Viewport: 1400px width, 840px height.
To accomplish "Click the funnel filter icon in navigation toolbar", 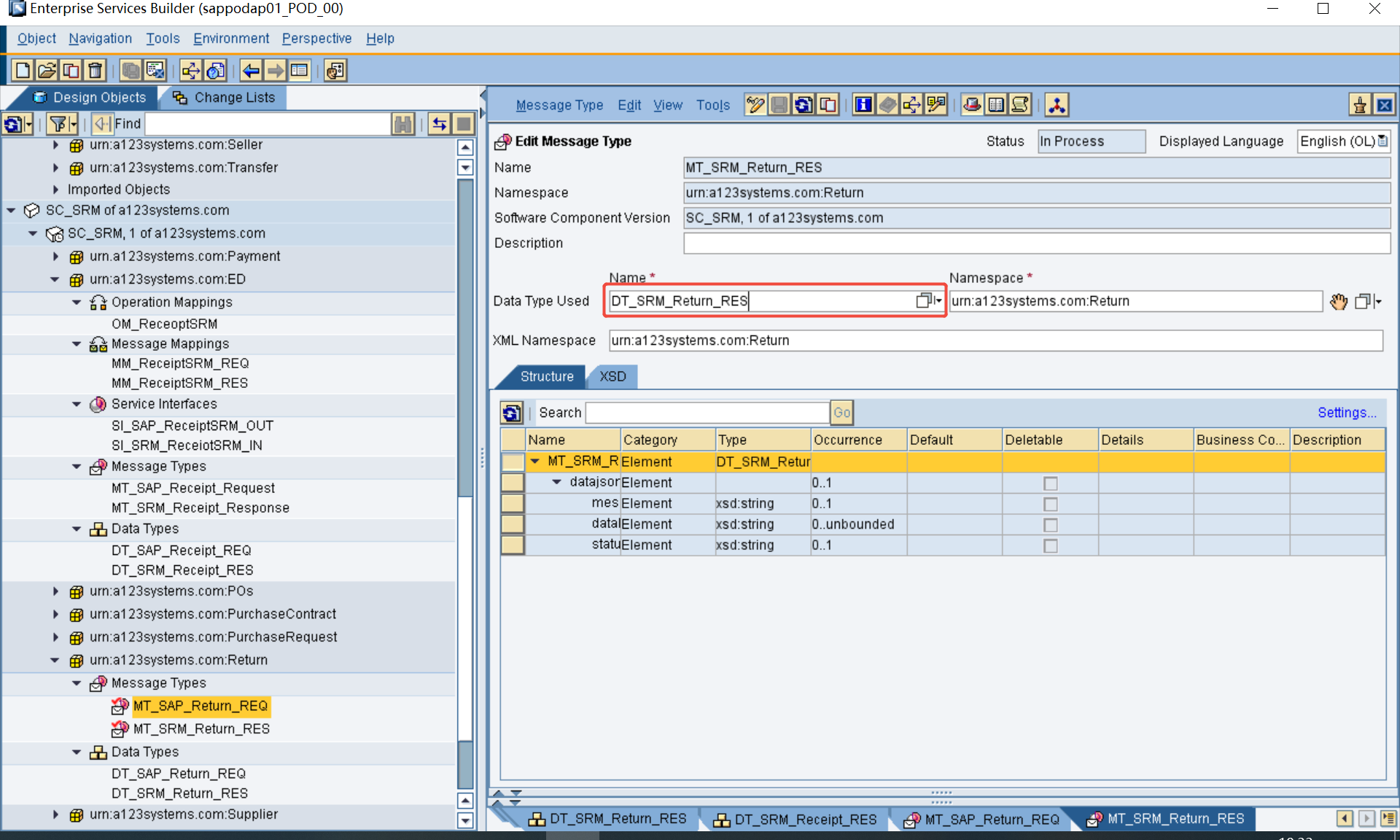I will click(58, 124).
